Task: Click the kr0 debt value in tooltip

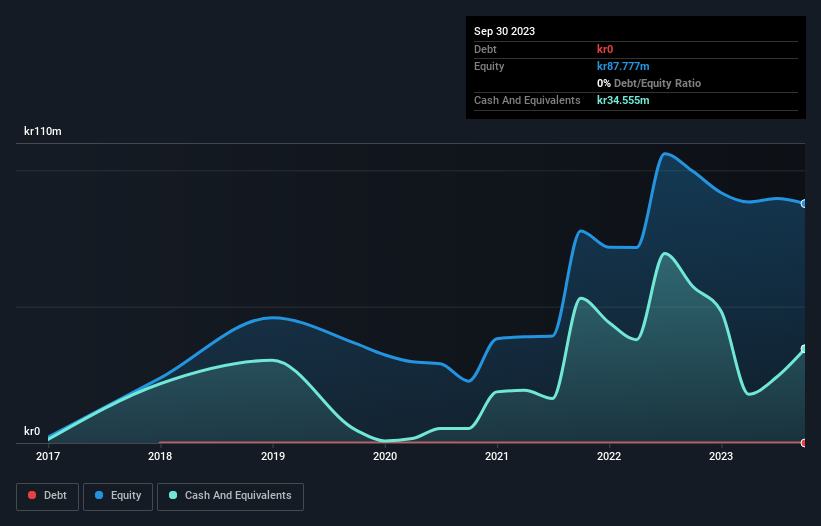Action: click(x=605, y=49)
